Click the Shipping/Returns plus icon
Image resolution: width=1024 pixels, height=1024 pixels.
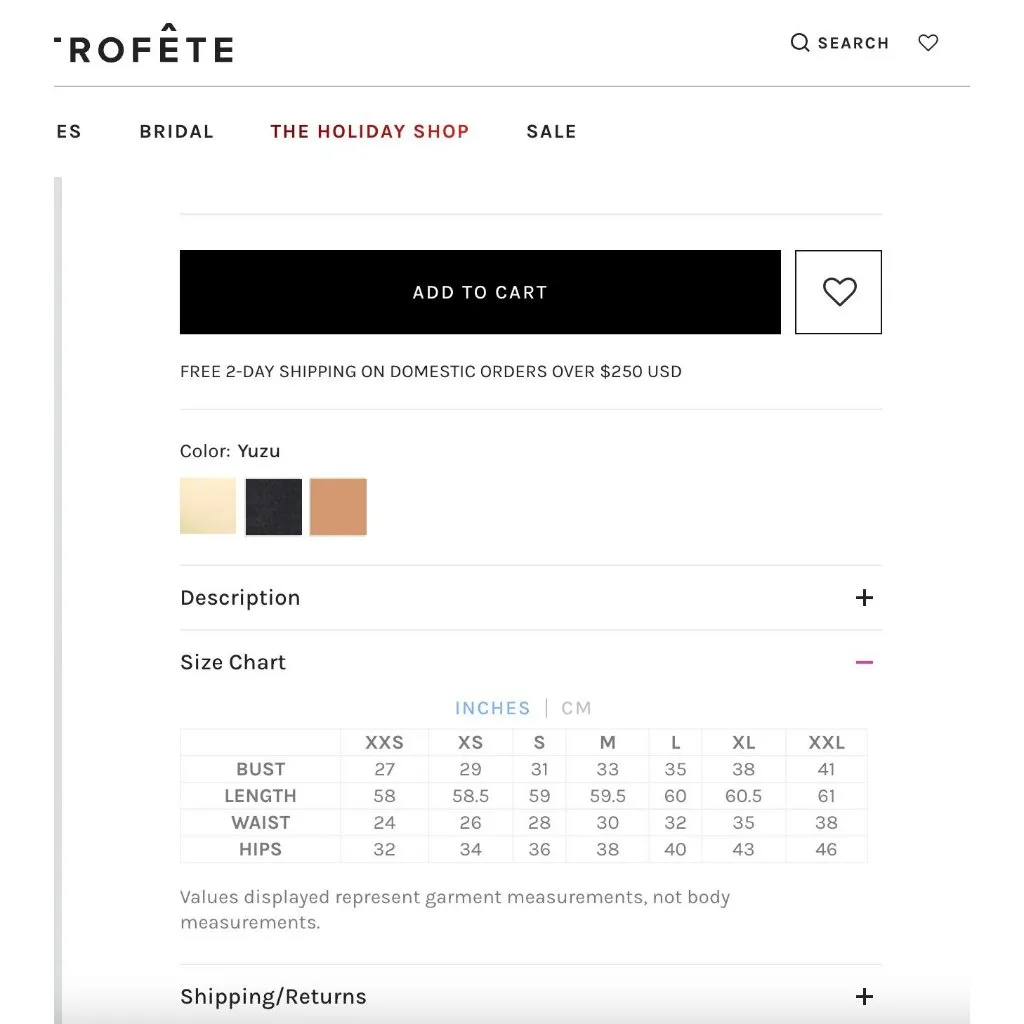tap(864, 997)
